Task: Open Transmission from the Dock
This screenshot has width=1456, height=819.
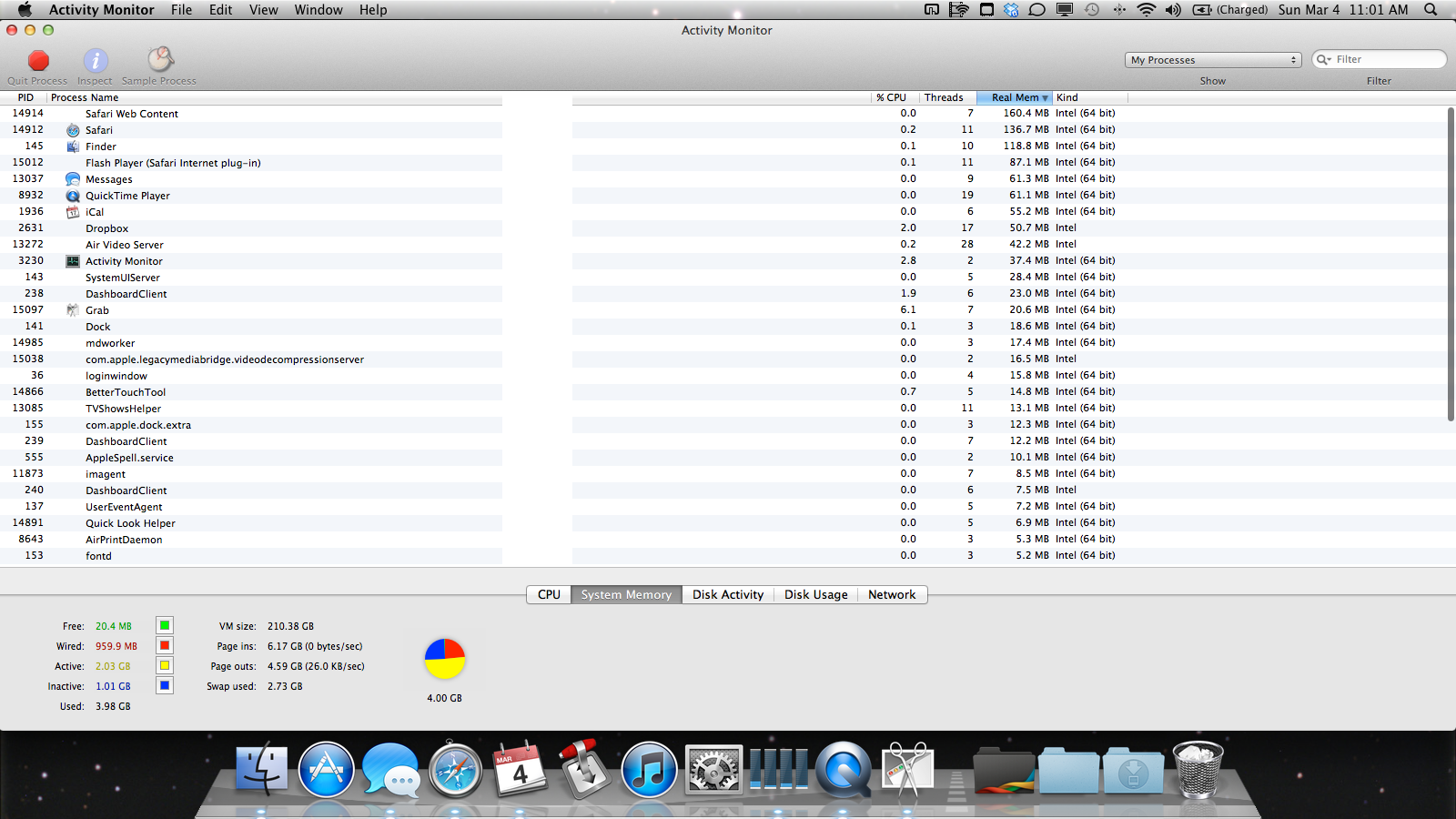Action: pyautogui.click(x=584, y=770)
